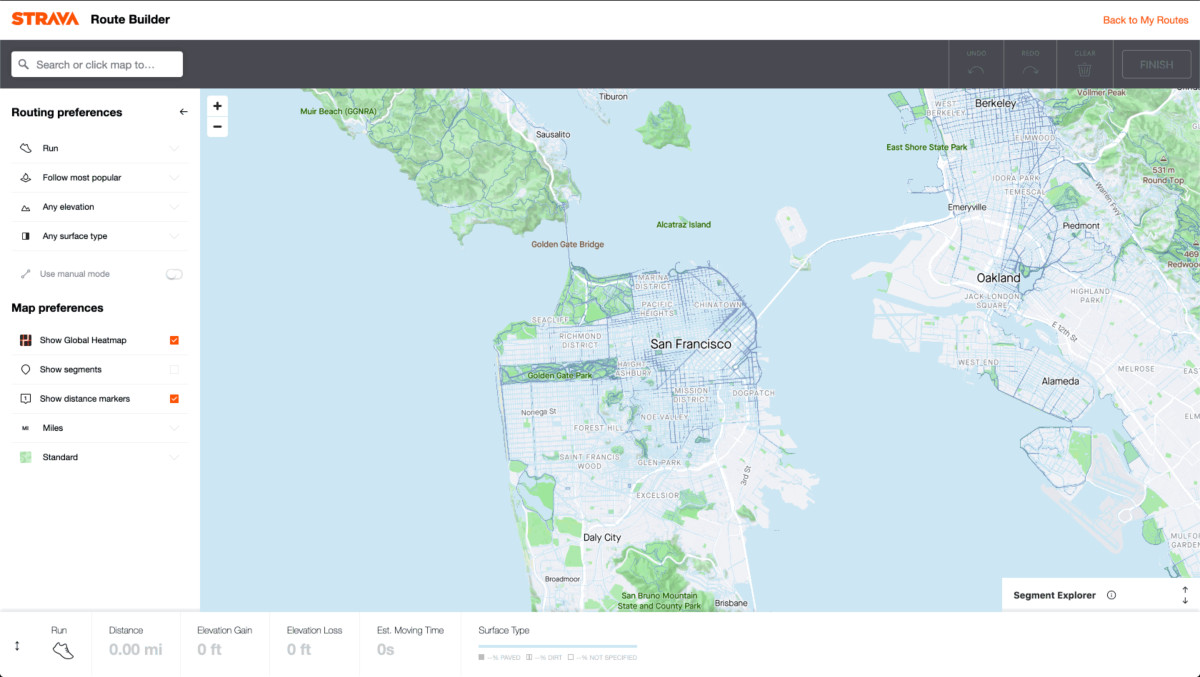Click the manual mode pencil icon

tap(26, 274)
